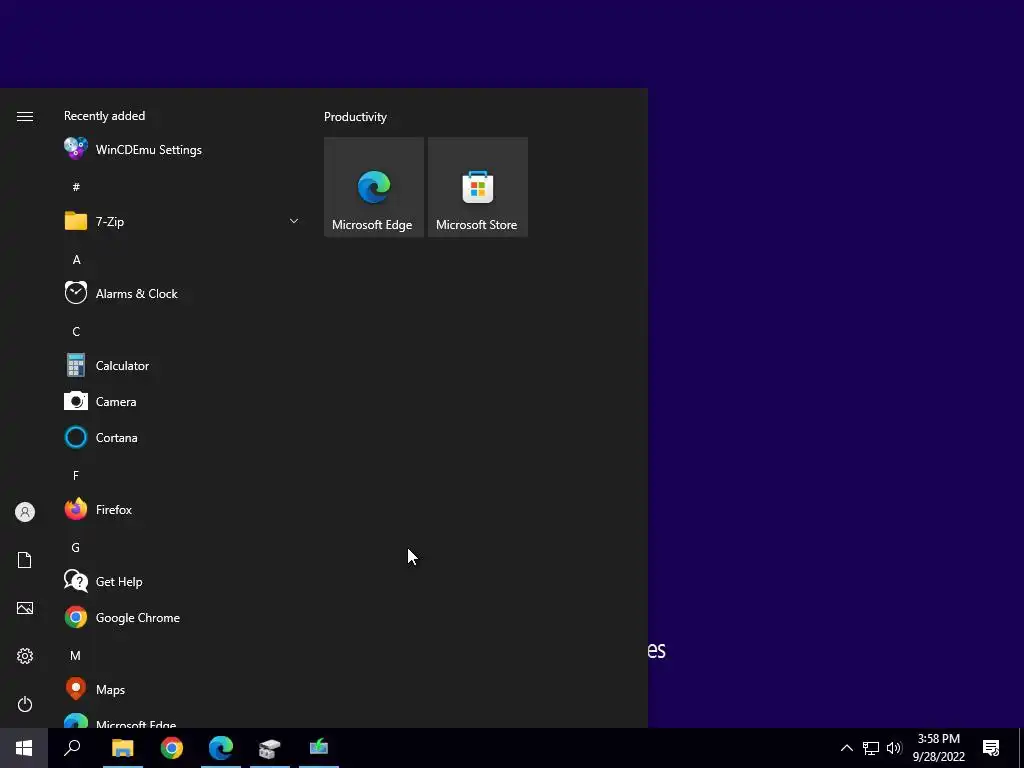
Task: Launch Firefox from the Start menu
Action: point(182,509)
